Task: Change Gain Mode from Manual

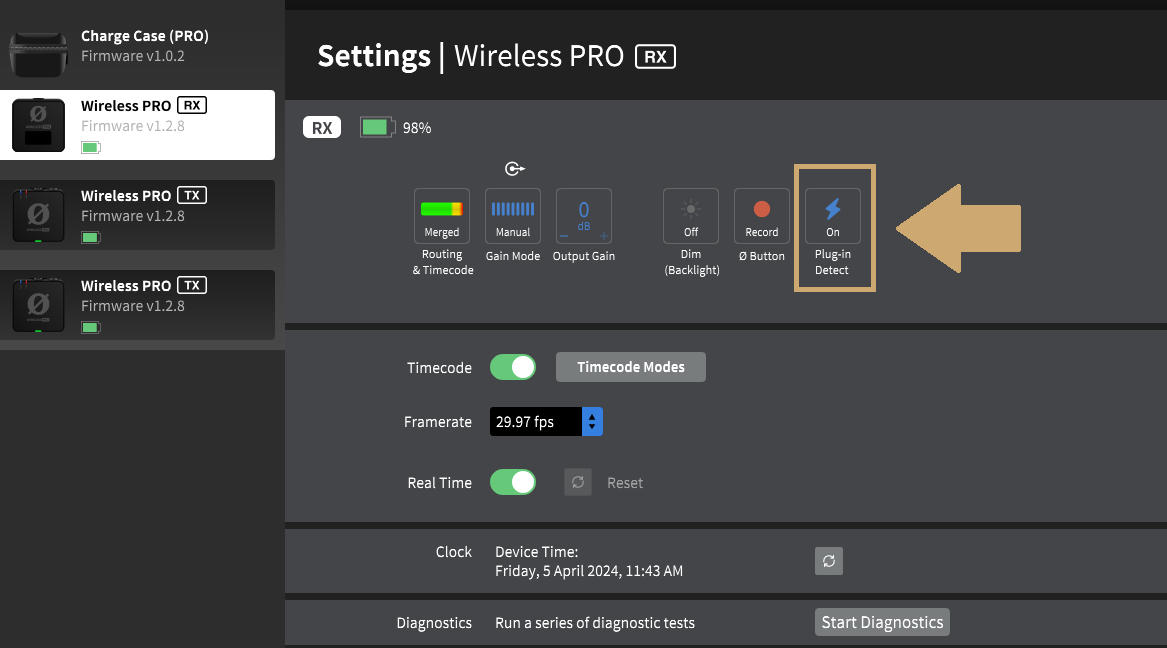Action: click(x=513, y=216)
